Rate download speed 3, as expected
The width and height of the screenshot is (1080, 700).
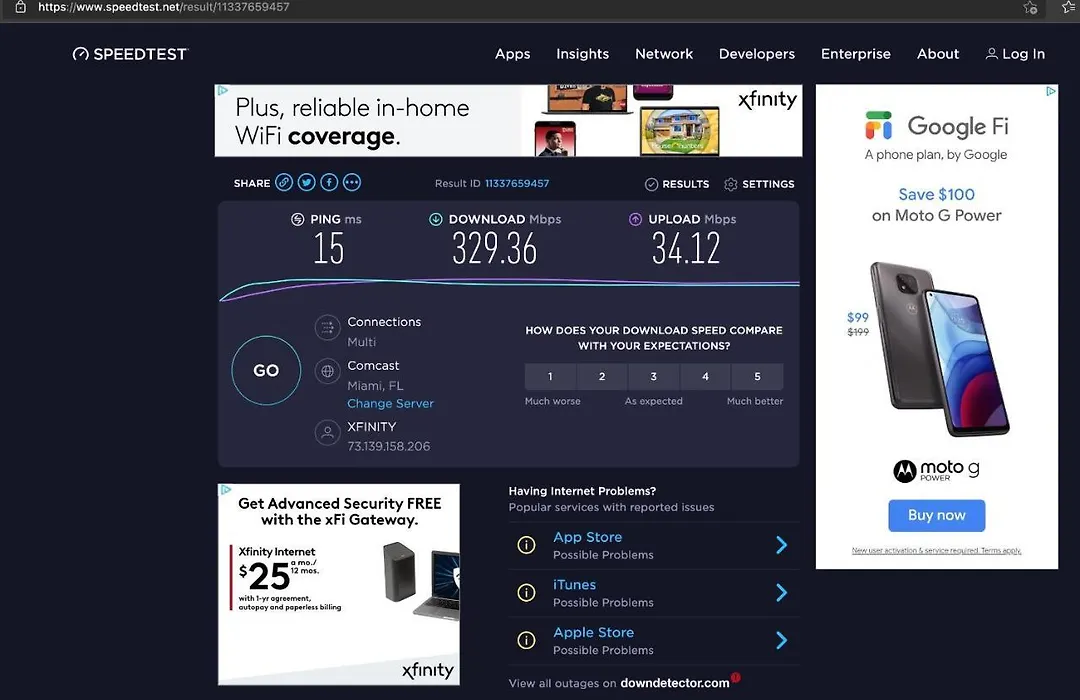coord(654,376)
